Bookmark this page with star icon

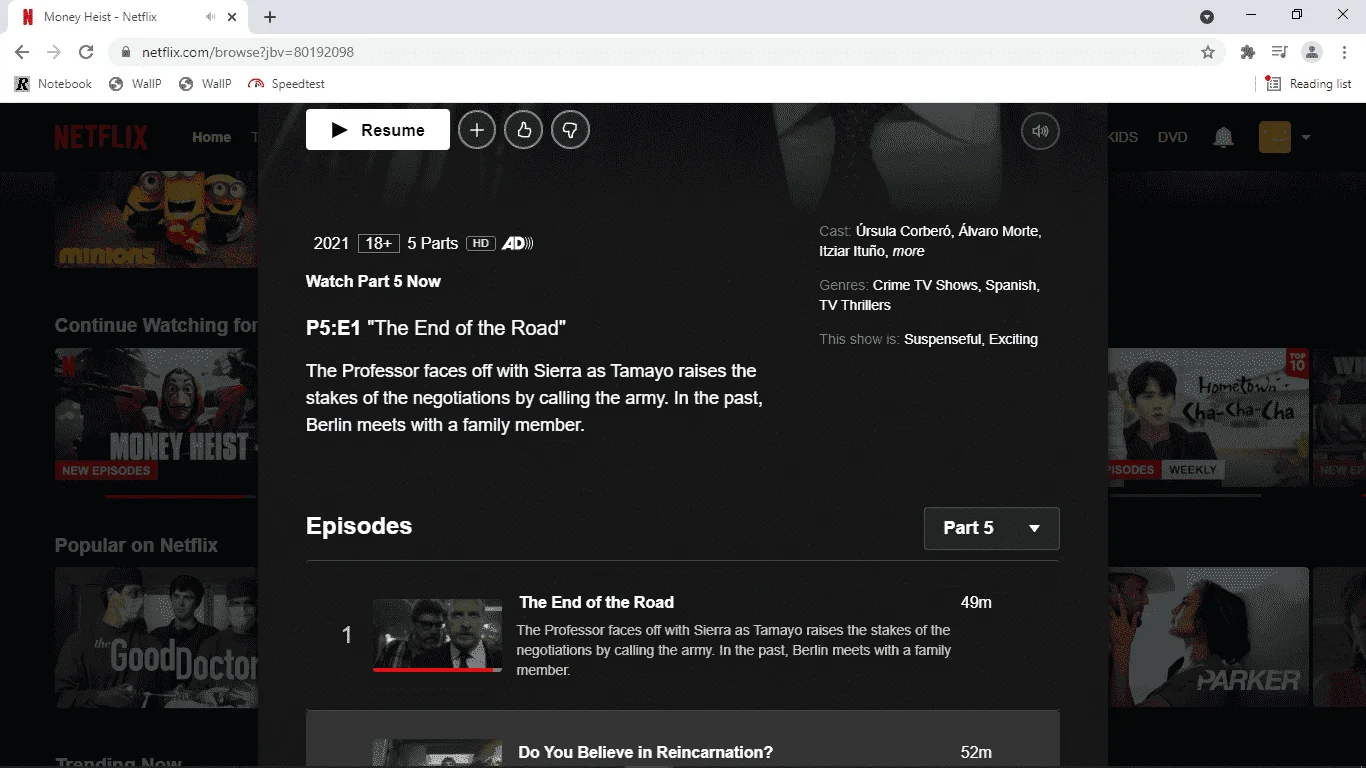[x=1207, y=52]
